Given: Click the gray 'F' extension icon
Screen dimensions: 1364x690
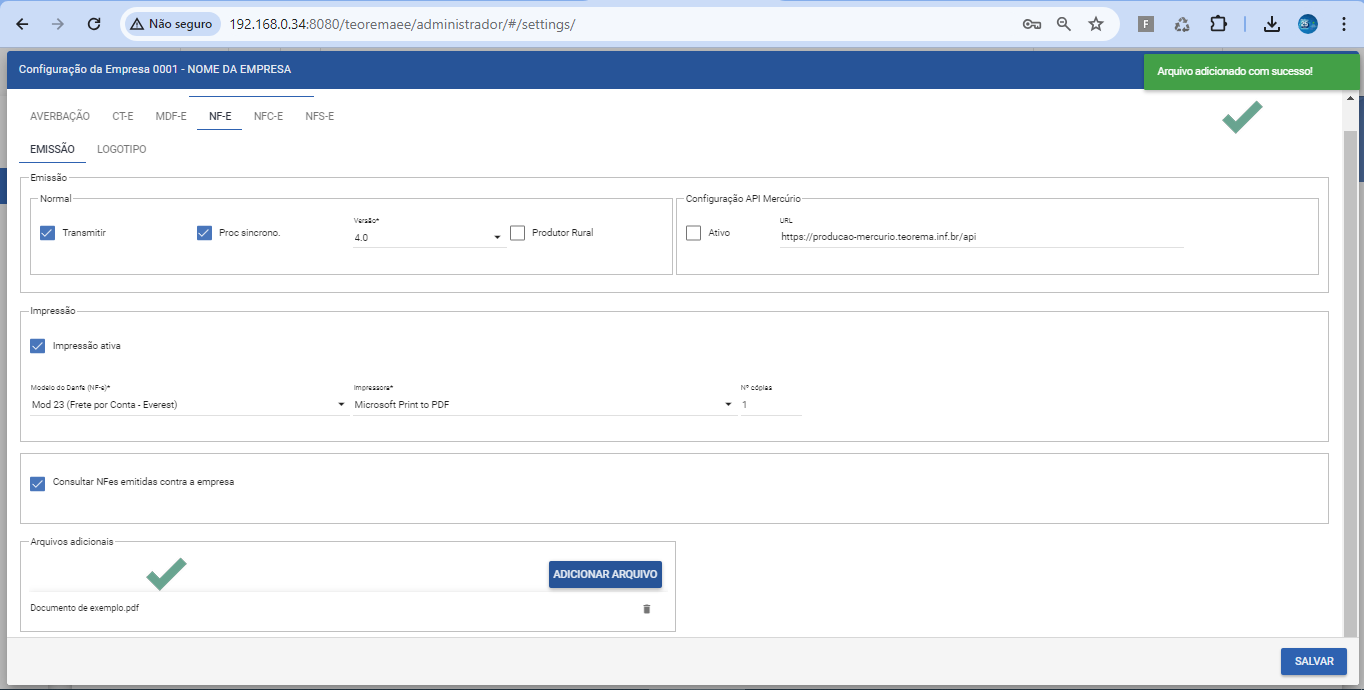Looking at the screenshot, I should coord(1146,24).
